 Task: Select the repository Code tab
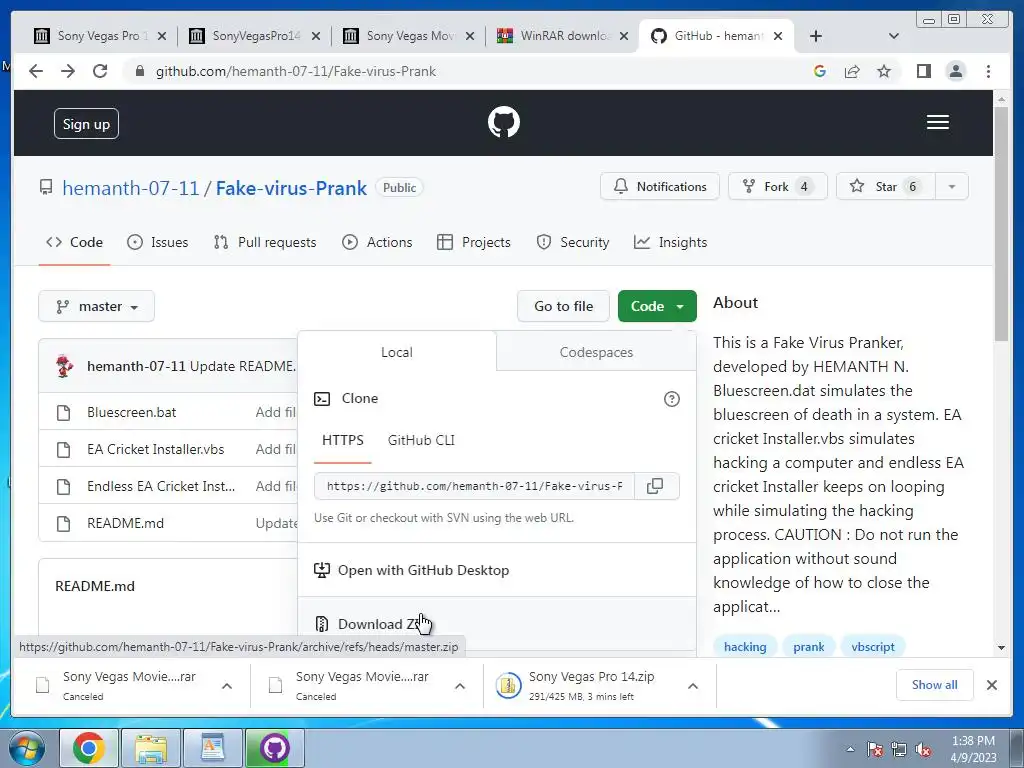point(74,242)
